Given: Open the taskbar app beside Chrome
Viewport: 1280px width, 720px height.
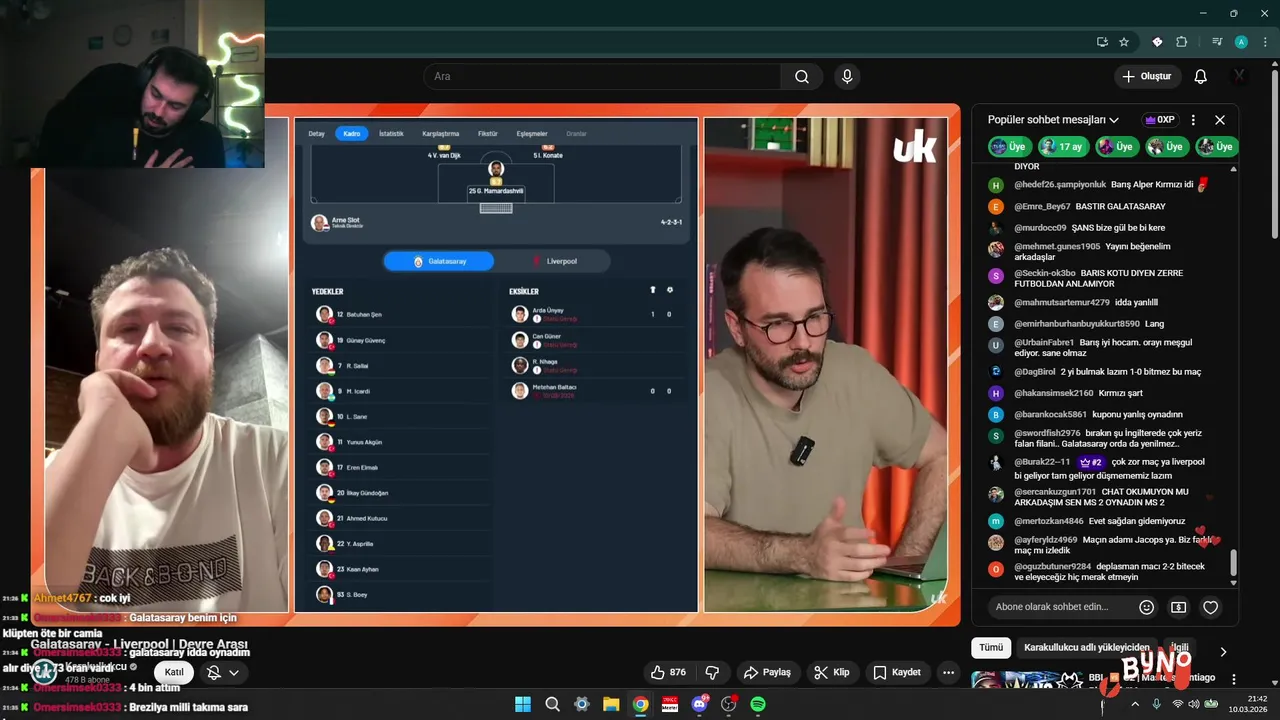Looking at the screenshot, I should click(x=669, y=704).
